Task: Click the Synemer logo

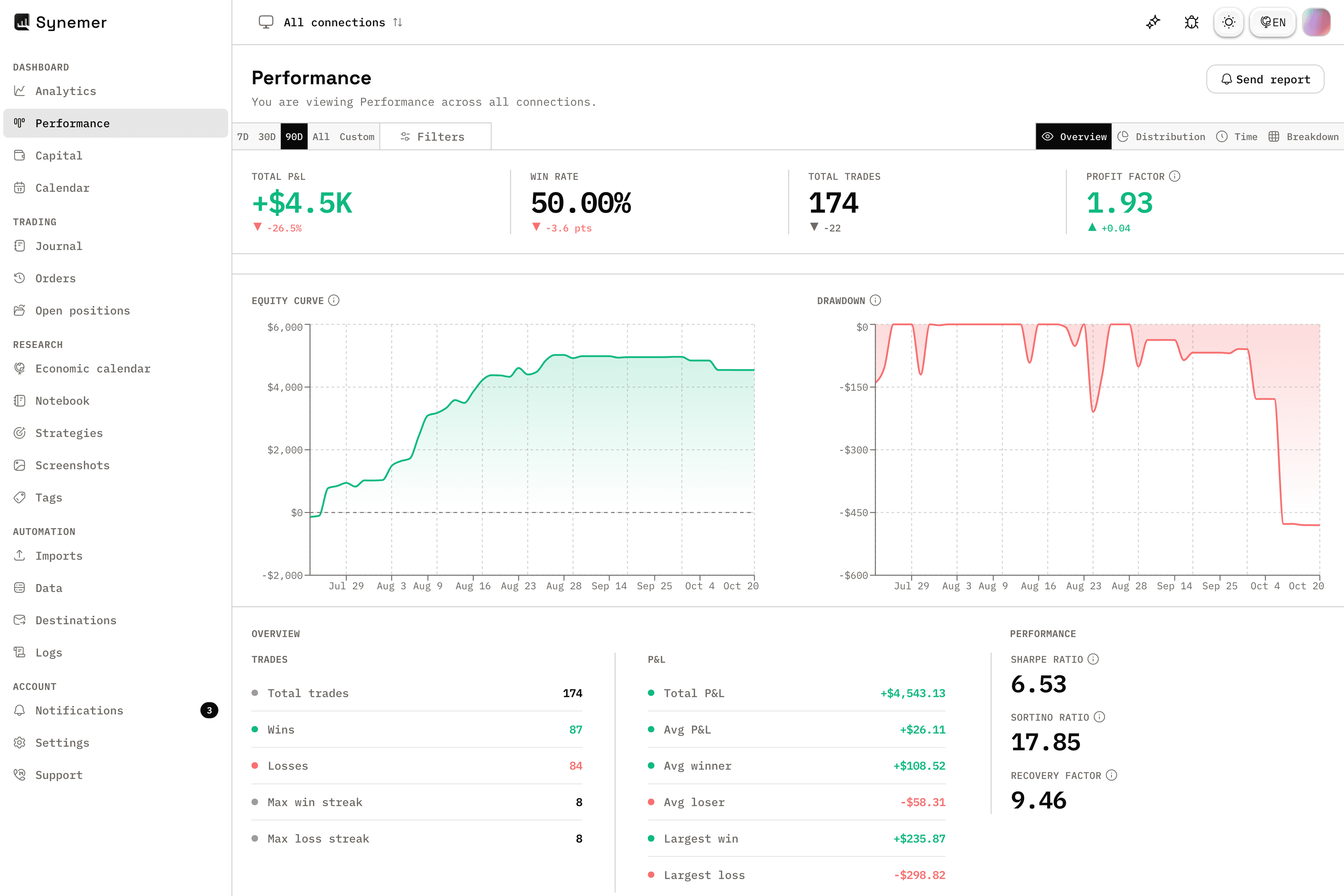Action: tap(60, 22)
